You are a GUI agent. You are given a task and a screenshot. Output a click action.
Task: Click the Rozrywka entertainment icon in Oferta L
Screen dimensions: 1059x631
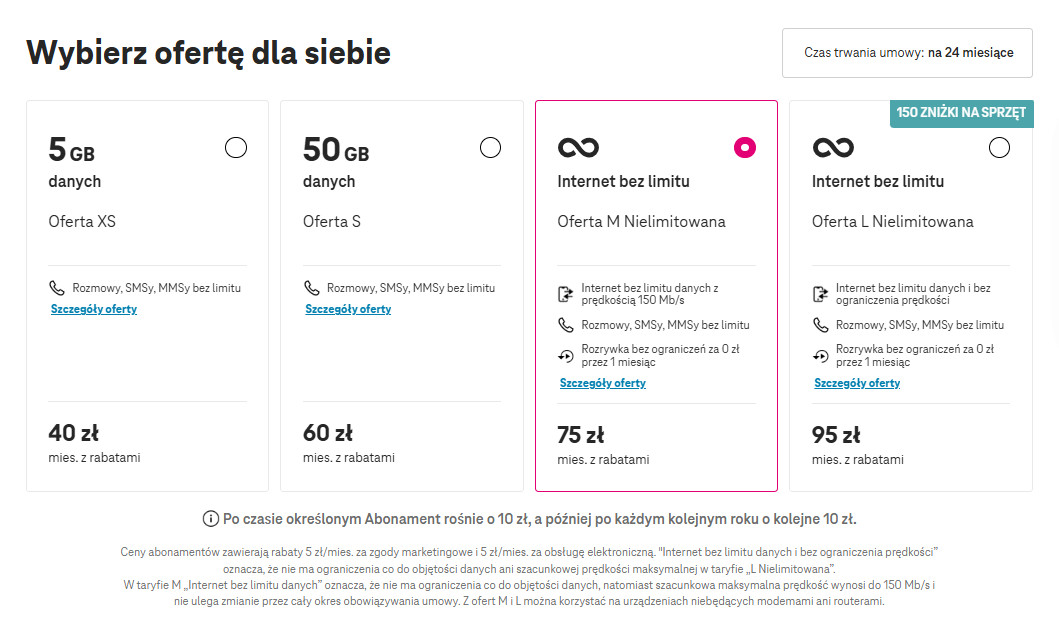coord(820,355)
